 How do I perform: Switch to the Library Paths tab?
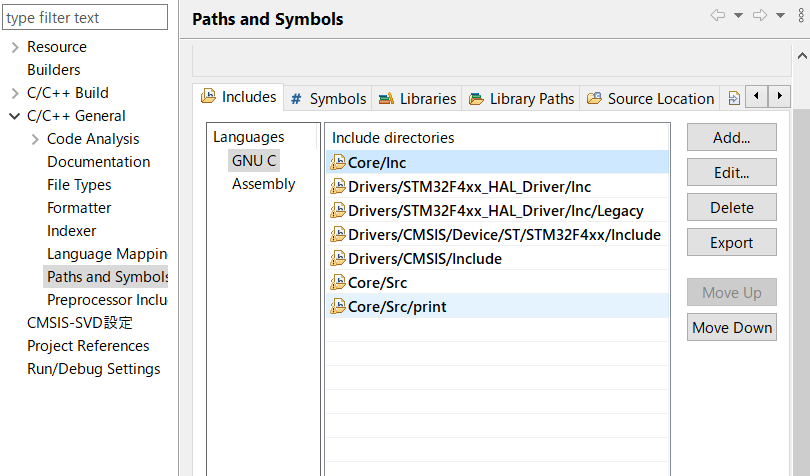(521, 98)
